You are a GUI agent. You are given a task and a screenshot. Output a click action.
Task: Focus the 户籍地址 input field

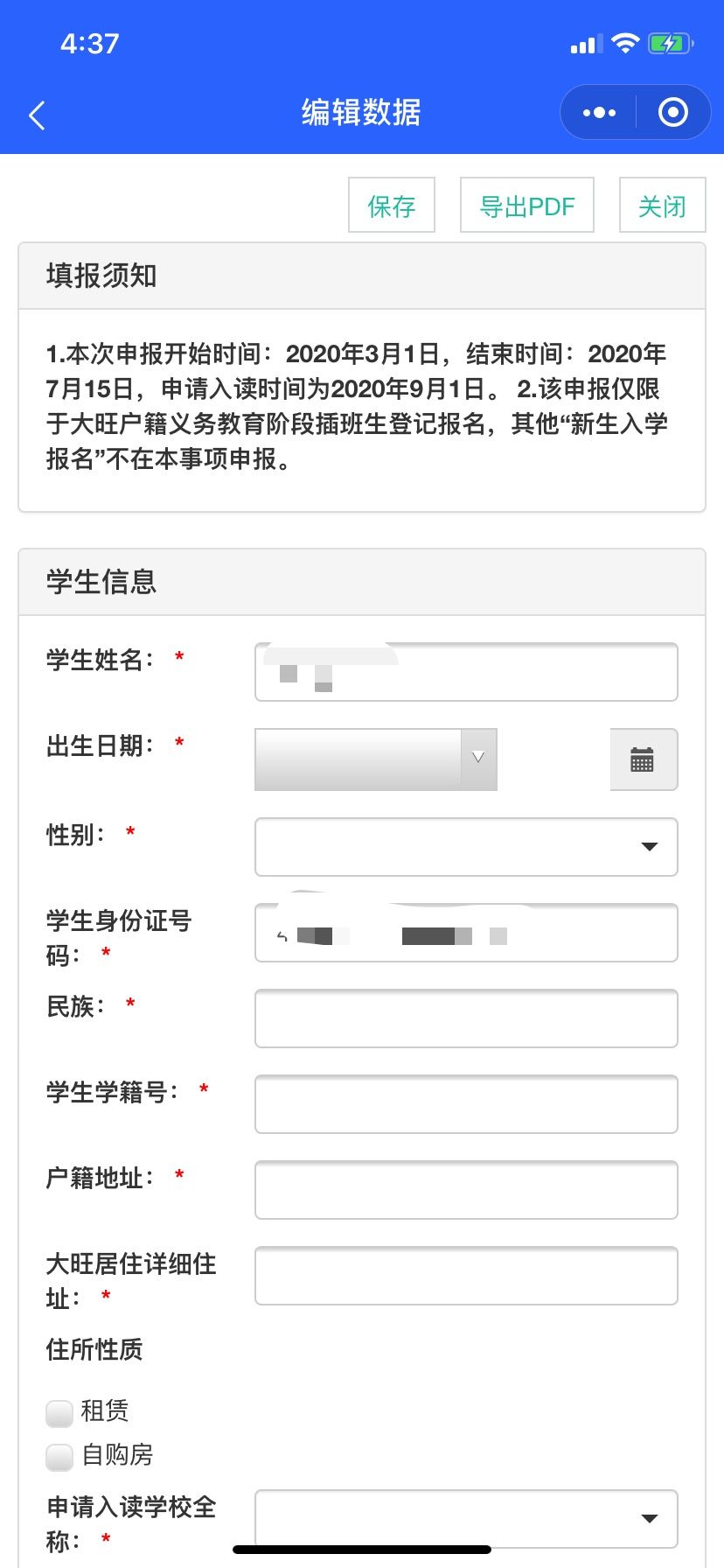[466, 1190]
